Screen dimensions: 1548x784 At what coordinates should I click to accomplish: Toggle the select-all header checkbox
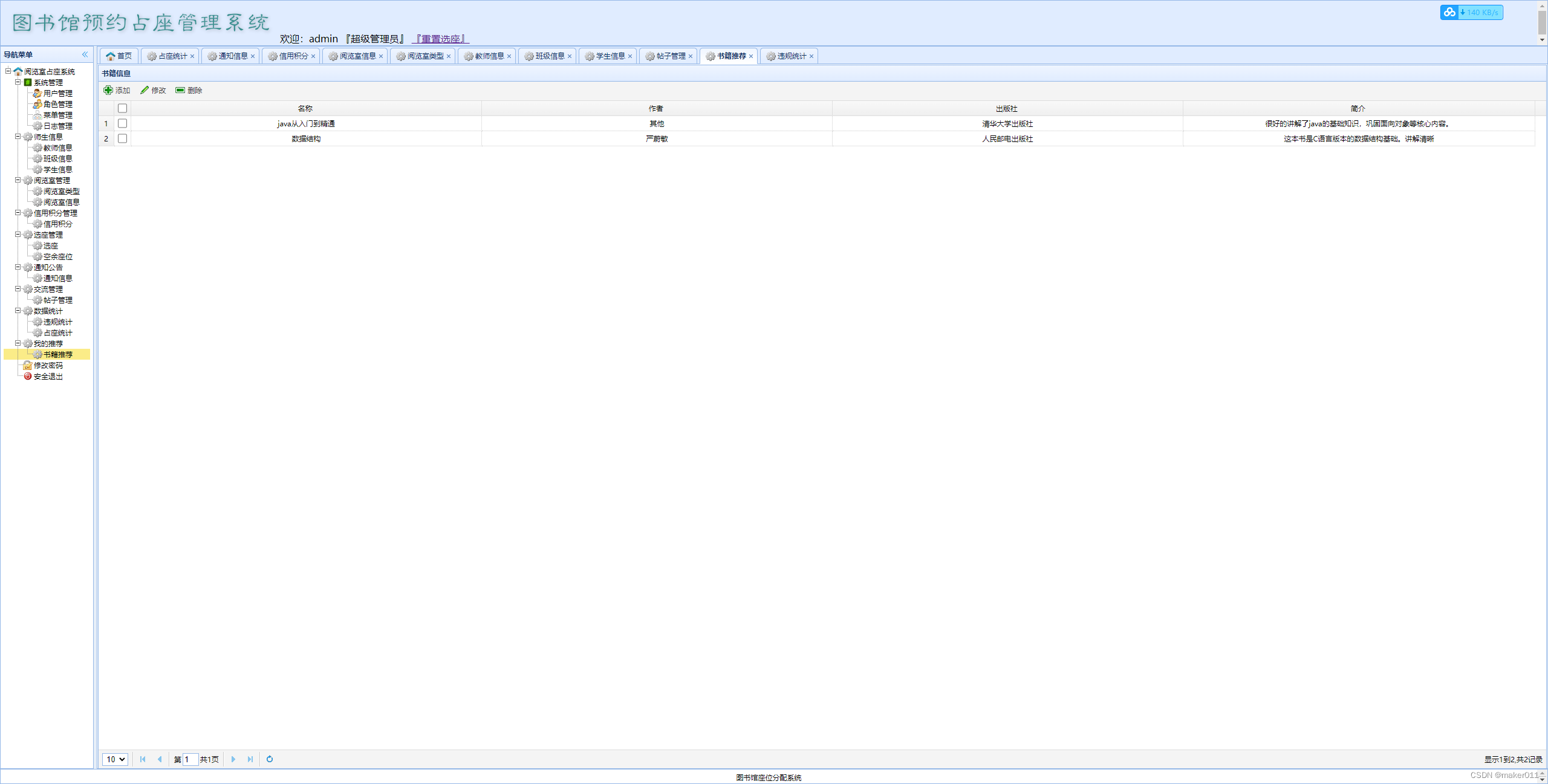(122, 108)
